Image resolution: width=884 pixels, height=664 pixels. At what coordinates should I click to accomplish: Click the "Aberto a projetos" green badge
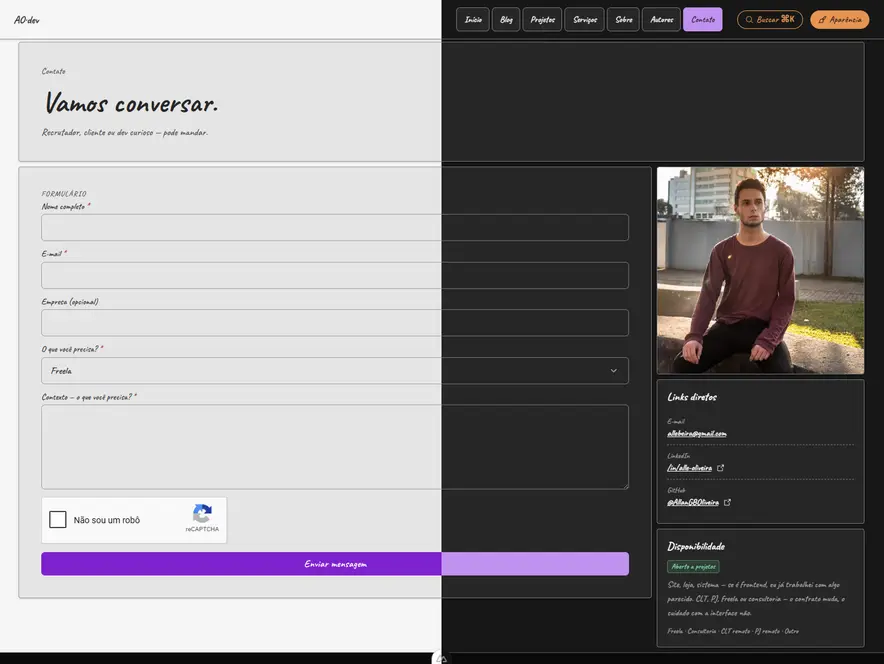pos(693,566)
